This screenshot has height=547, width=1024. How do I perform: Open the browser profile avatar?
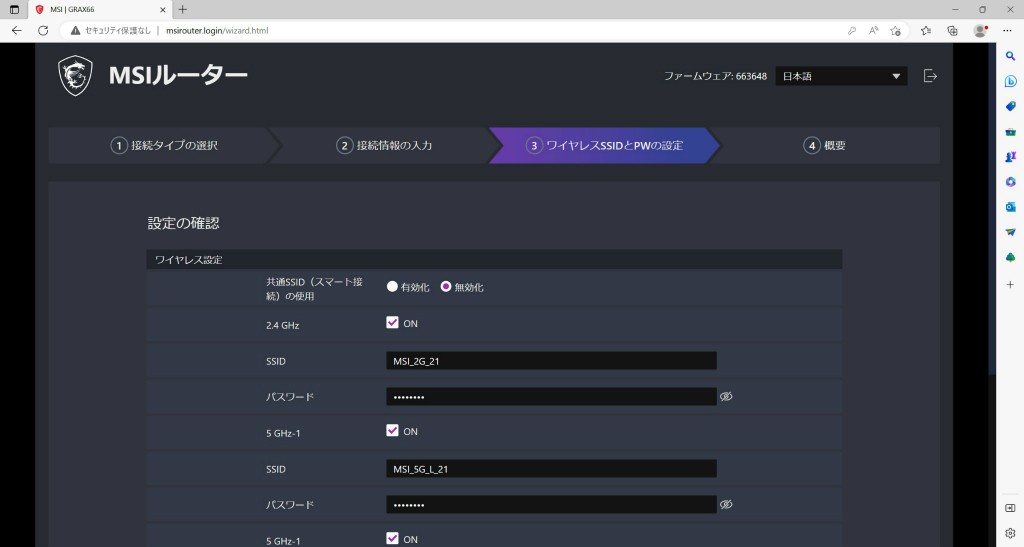(x=980, y=31)
